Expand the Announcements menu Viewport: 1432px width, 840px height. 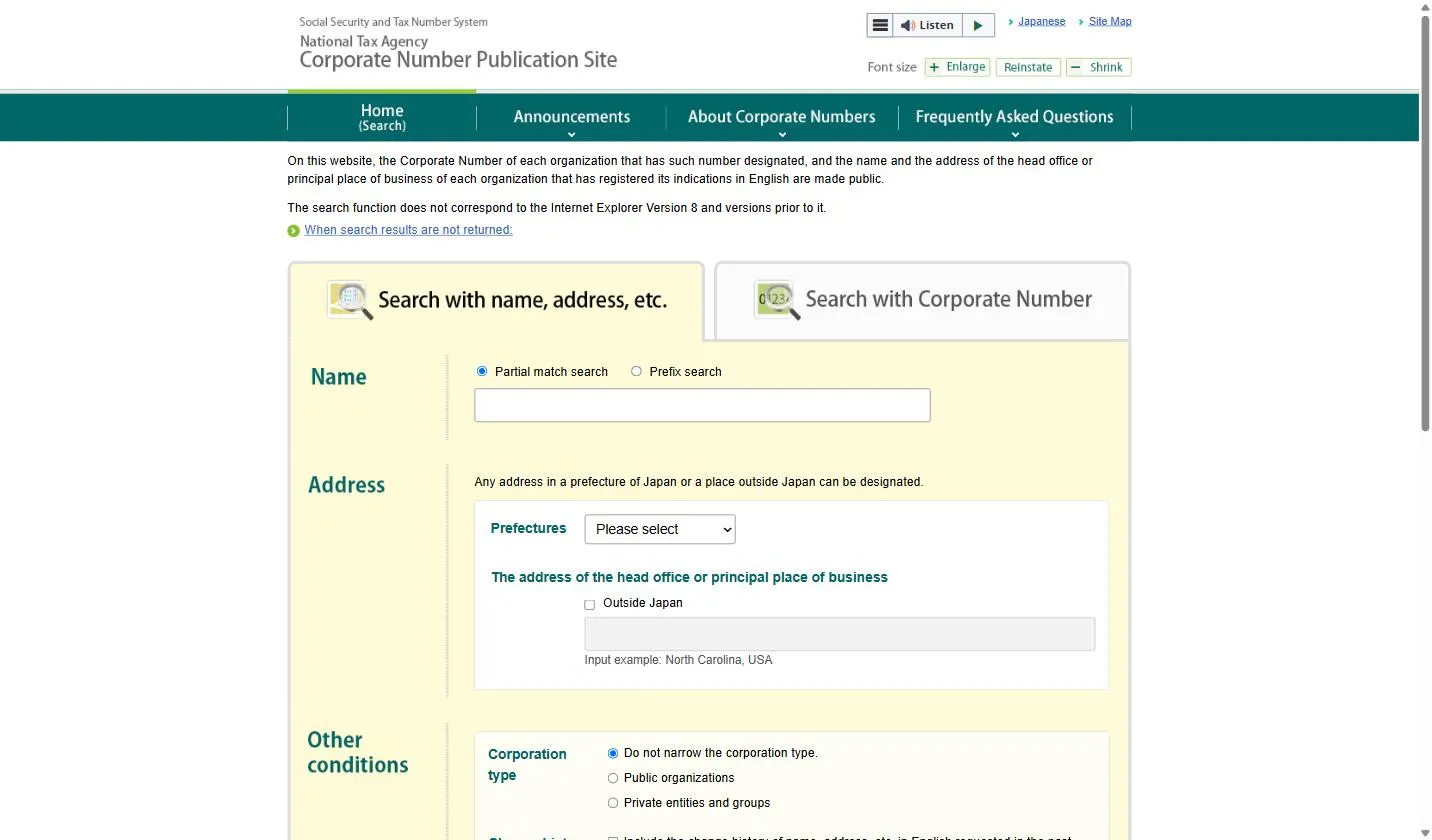(x=571, y=117)
